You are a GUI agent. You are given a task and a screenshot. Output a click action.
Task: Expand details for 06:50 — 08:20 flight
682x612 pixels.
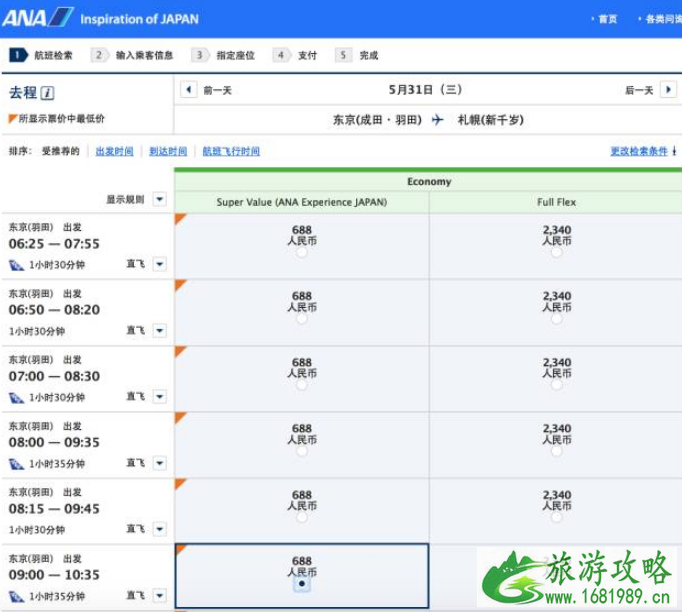click(160, 331)
